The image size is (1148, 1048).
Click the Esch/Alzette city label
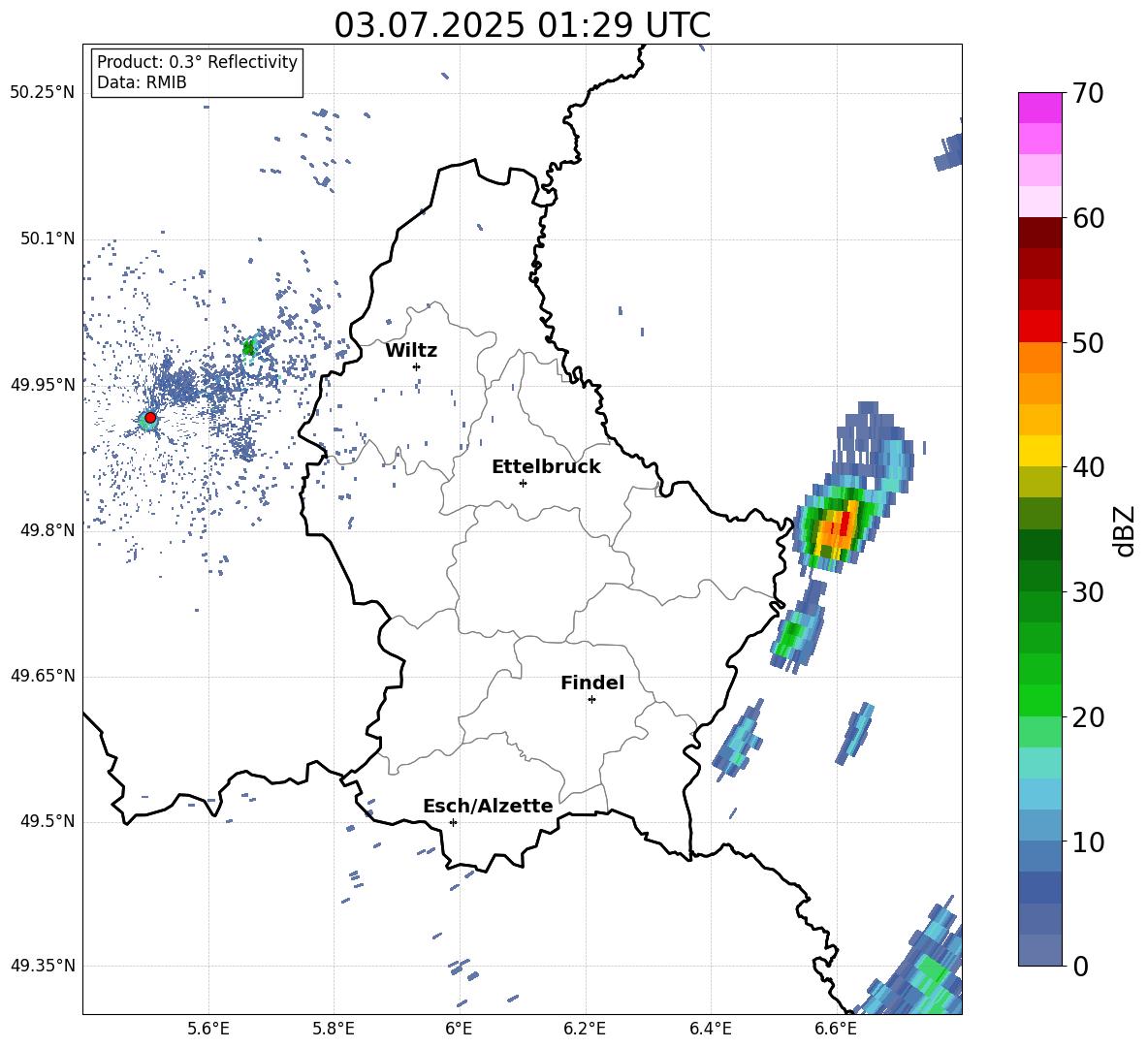coord(488,806)
